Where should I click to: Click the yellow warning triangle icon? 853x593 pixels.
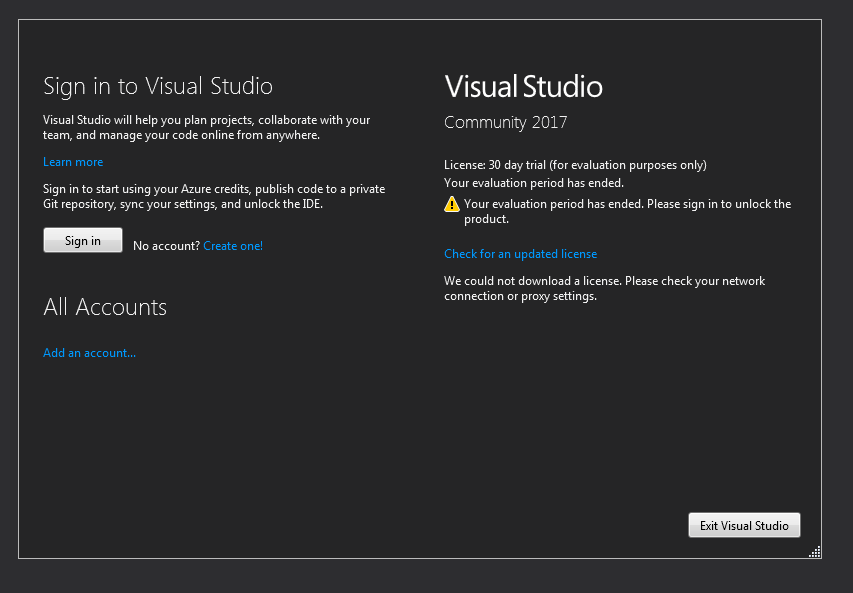tap(452, 205)
